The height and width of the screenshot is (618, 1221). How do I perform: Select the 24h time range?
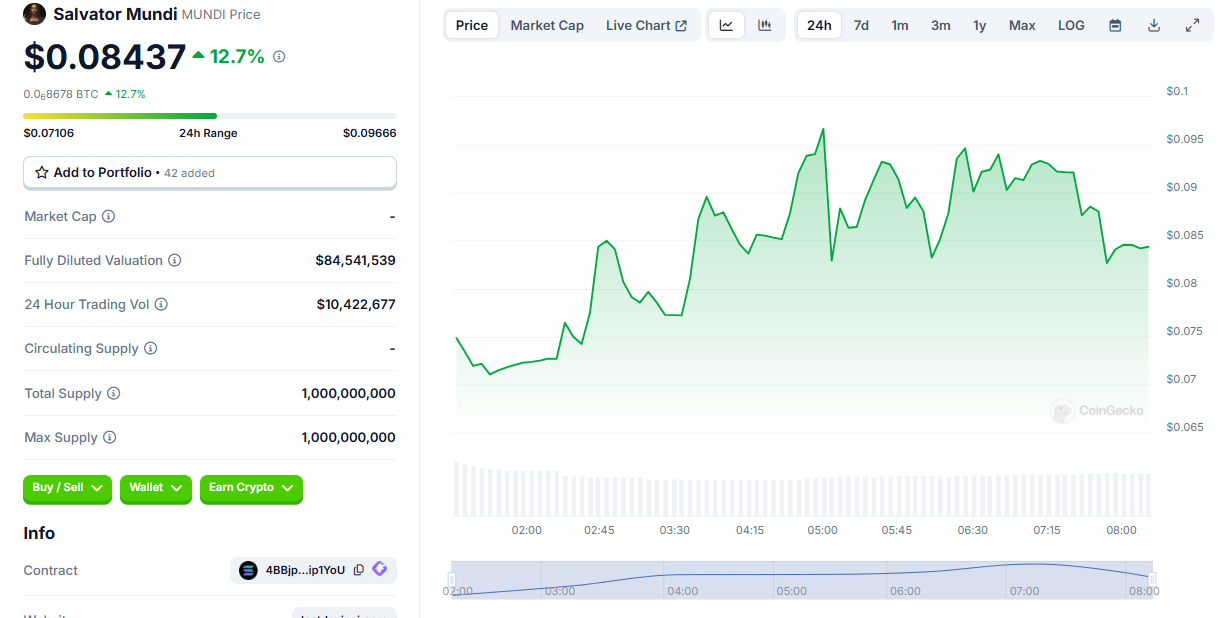pos(819,25)
